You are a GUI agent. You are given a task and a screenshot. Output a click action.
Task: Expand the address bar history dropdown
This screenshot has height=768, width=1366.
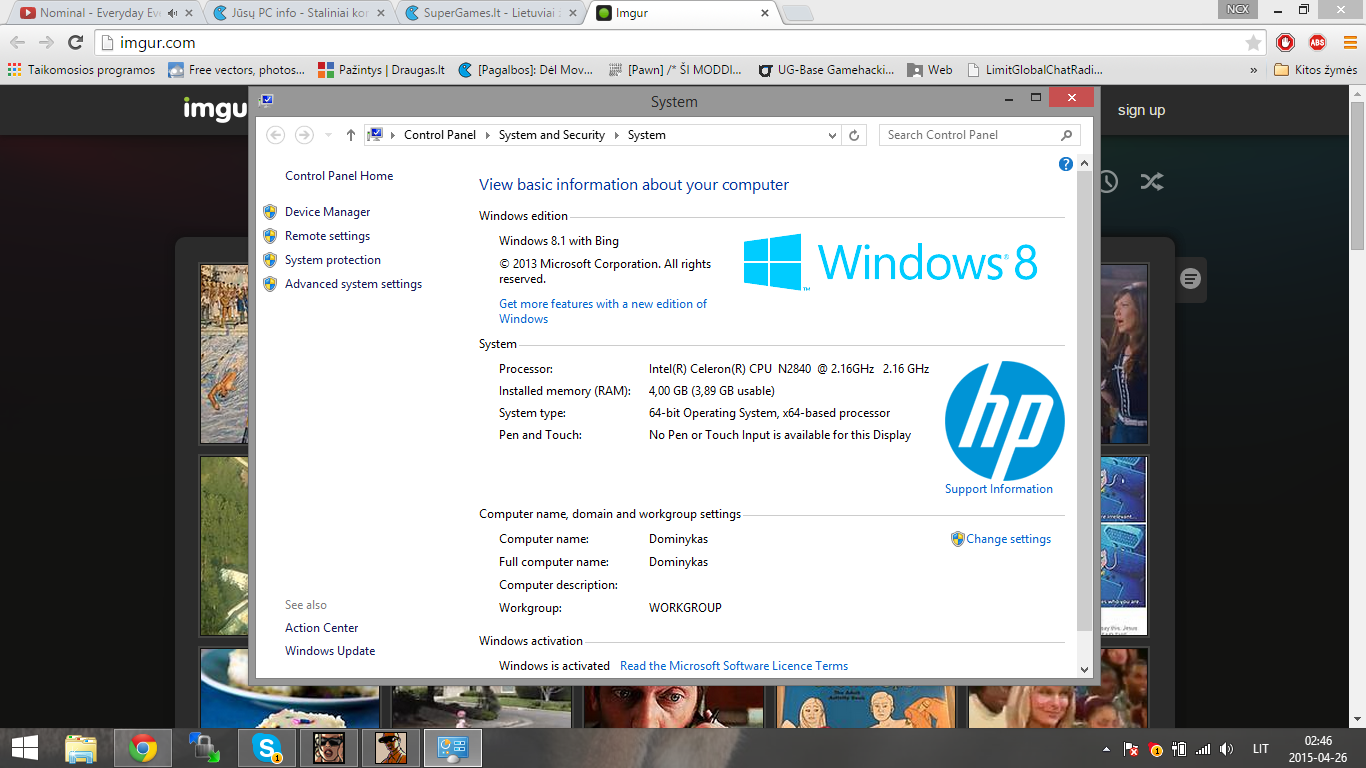point(833,135)
